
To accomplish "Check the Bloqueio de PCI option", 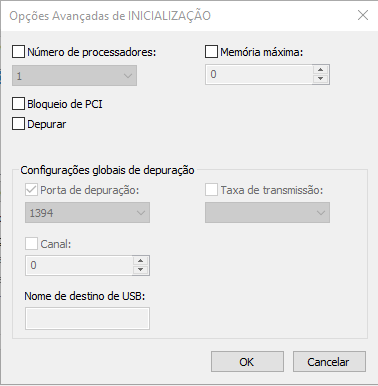I will click(18, 104).
